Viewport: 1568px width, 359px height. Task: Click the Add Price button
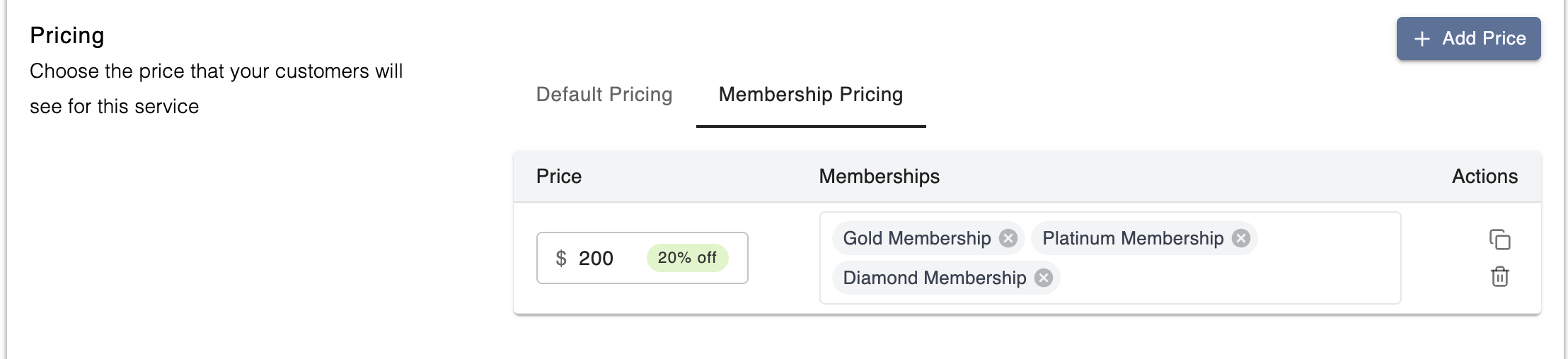[1468, 39]
